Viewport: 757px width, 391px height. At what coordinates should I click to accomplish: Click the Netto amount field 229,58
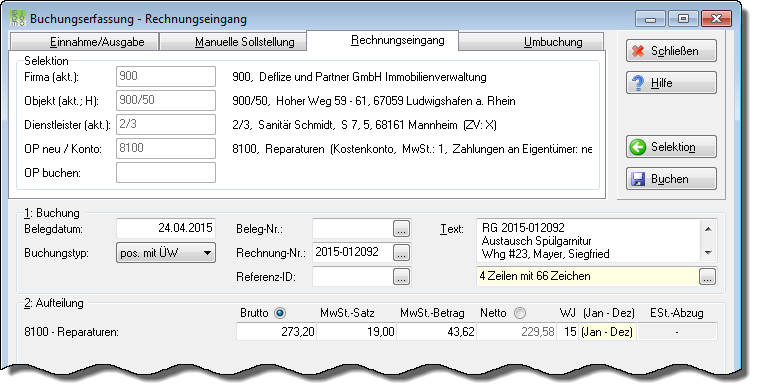516,332
